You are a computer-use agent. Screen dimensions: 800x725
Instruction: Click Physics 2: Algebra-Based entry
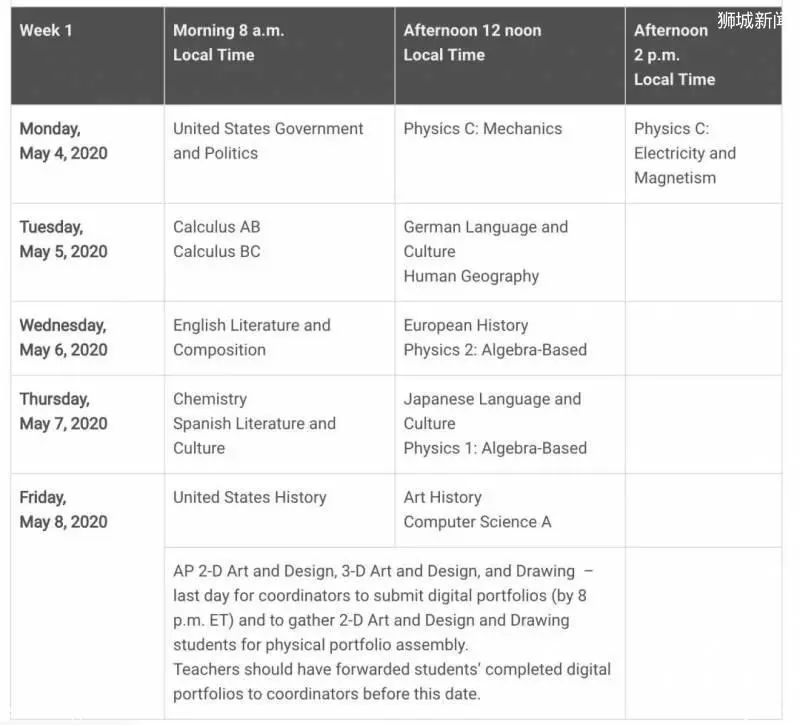click(x=495, y=349)
